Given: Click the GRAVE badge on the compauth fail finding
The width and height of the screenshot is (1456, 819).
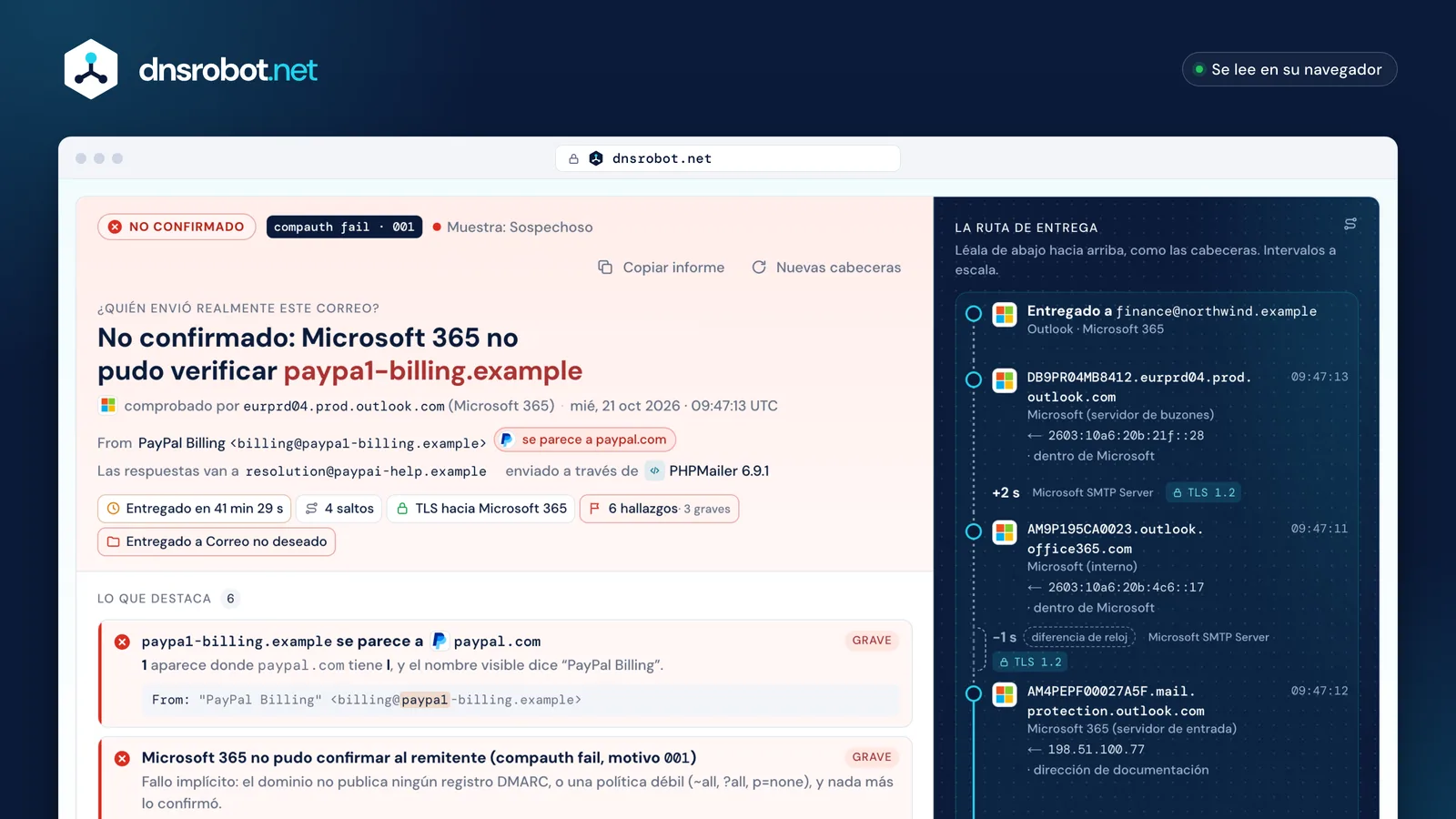Looking at the screenshot, I should (x=872, y=757).
